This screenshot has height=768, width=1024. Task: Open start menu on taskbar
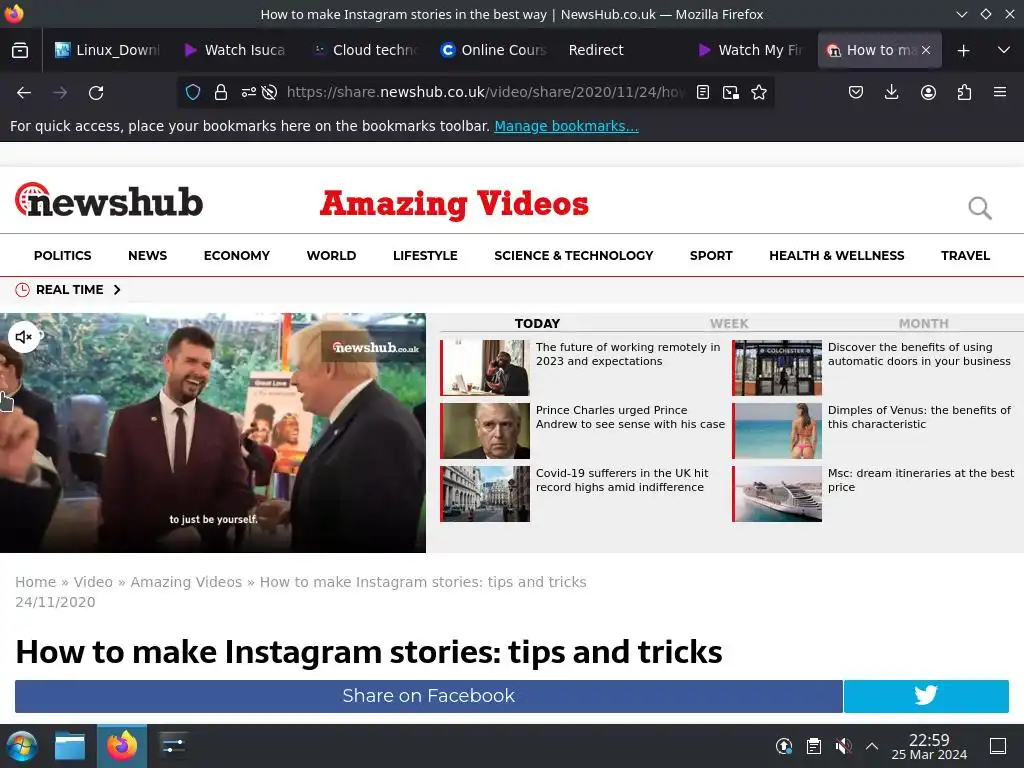coord(22,746)
